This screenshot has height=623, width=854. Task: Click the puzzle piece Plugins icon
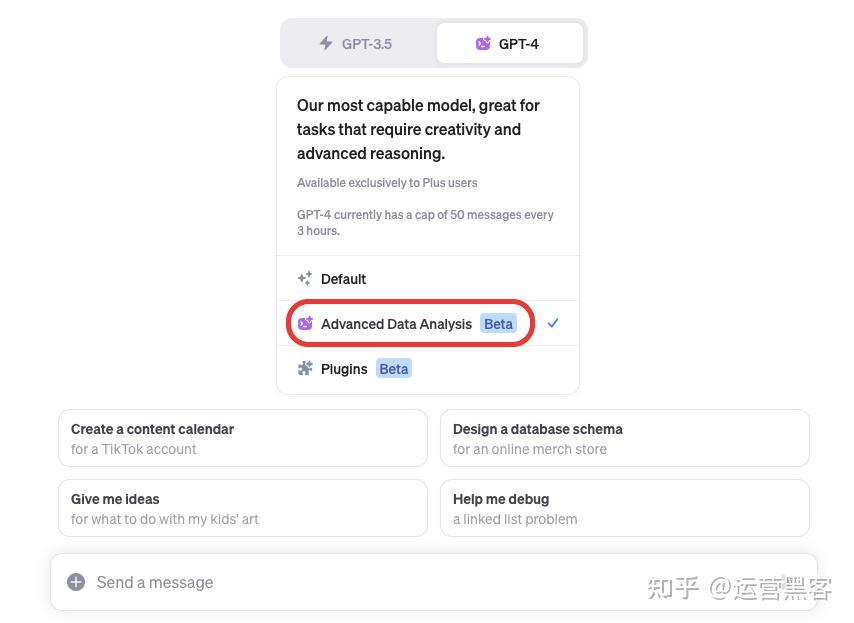tap(305, 369)
